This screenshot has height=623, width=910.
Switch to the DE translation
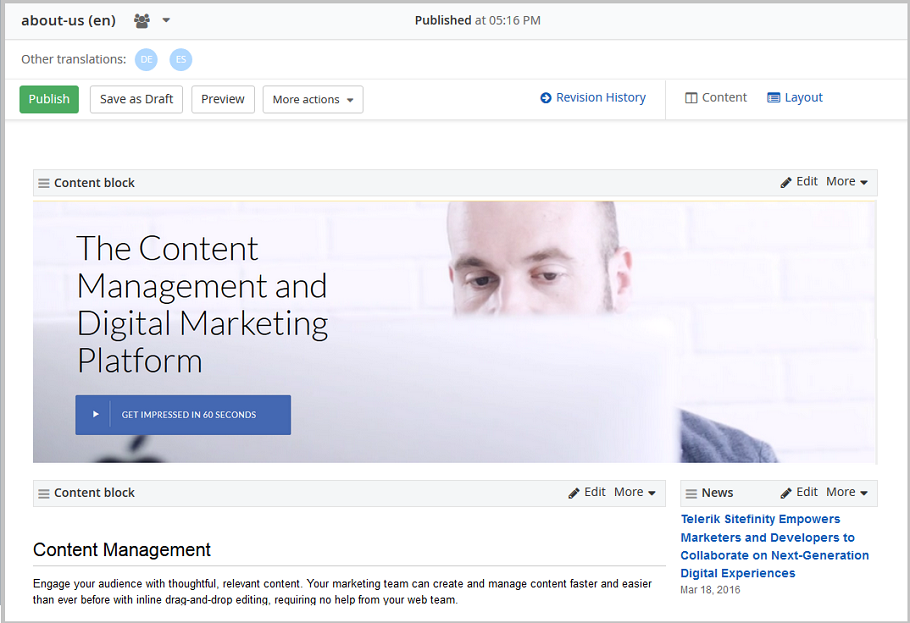[x=146, y=59]
